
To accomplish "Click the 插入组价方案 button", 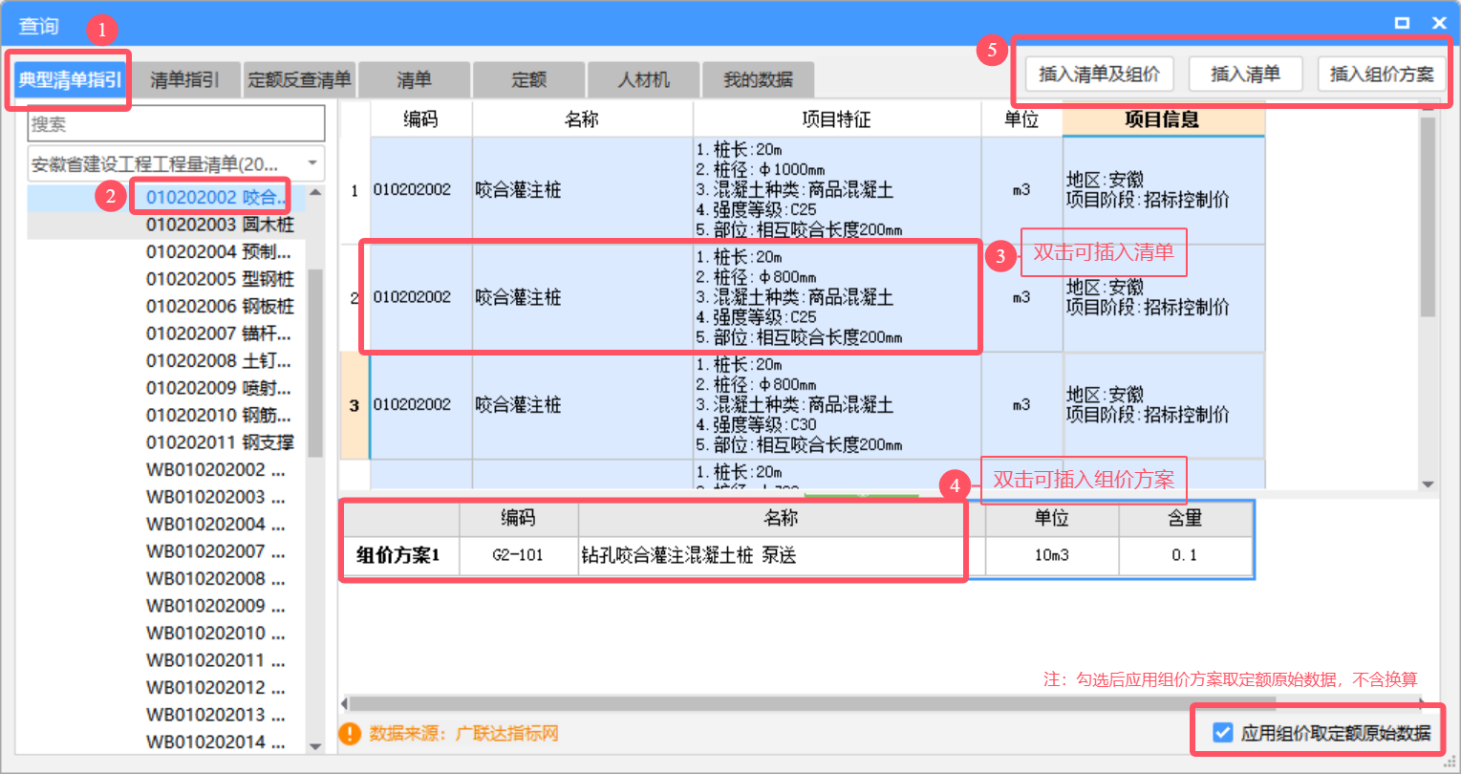I will pos(1382,74).
